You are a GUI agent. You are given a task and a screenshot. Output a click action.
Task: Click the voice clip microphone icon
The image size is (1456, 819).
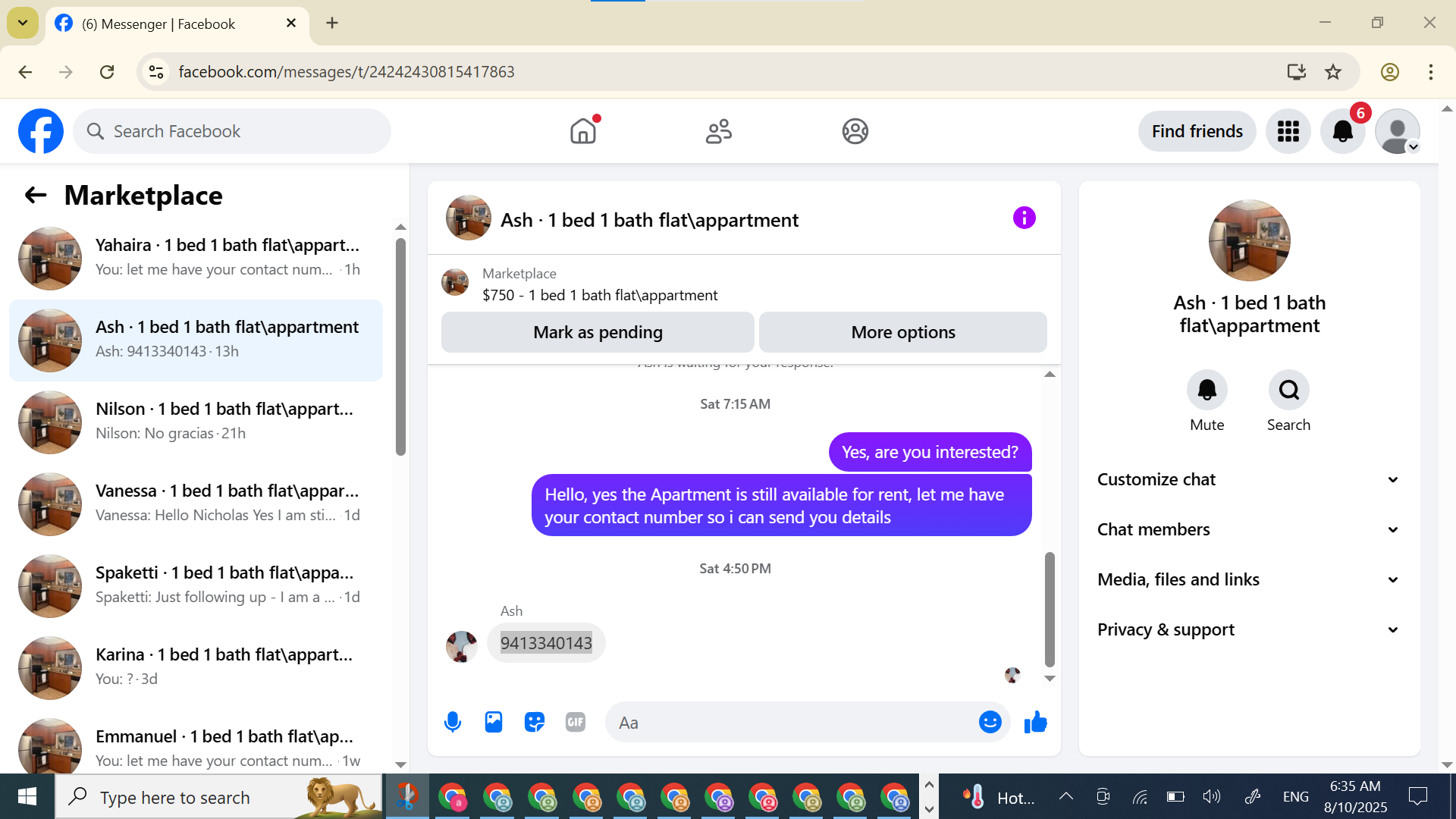click(453, 722)
